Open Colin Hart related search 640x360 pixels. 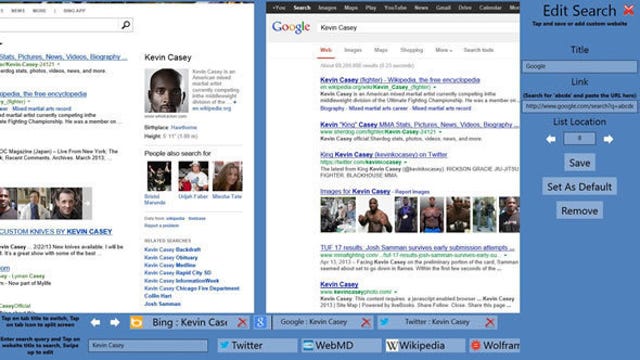tap(158, 296)
